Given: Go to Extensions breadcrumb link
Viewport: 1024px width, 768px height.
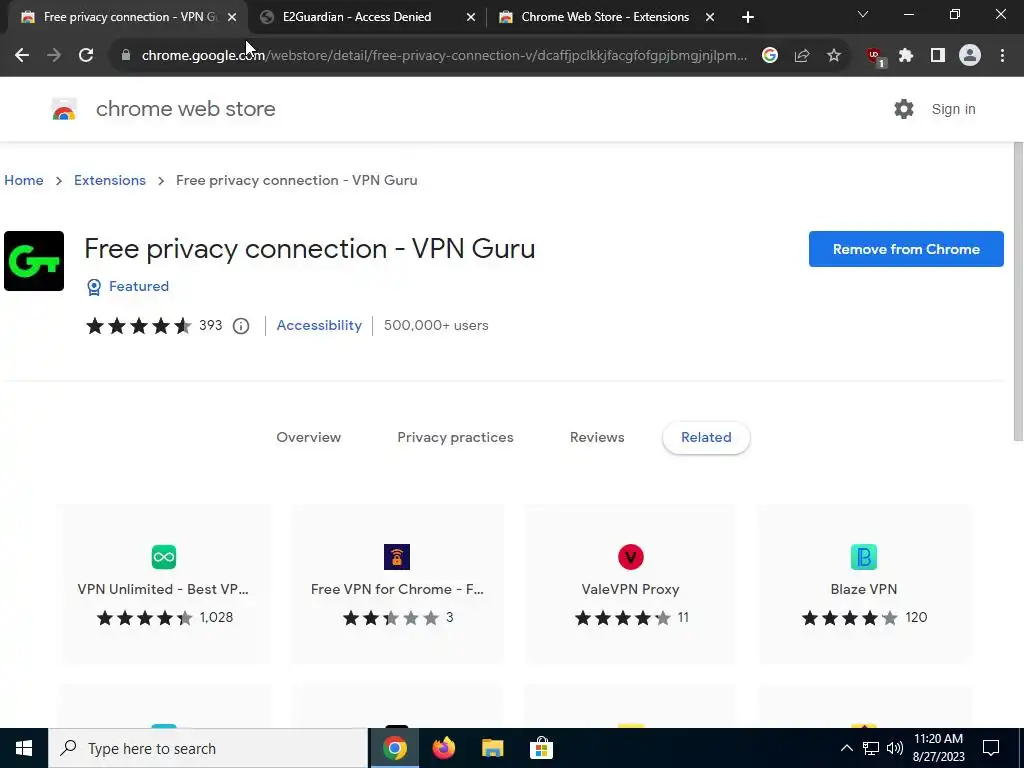Looking at the screenshot, I should 110,180.
